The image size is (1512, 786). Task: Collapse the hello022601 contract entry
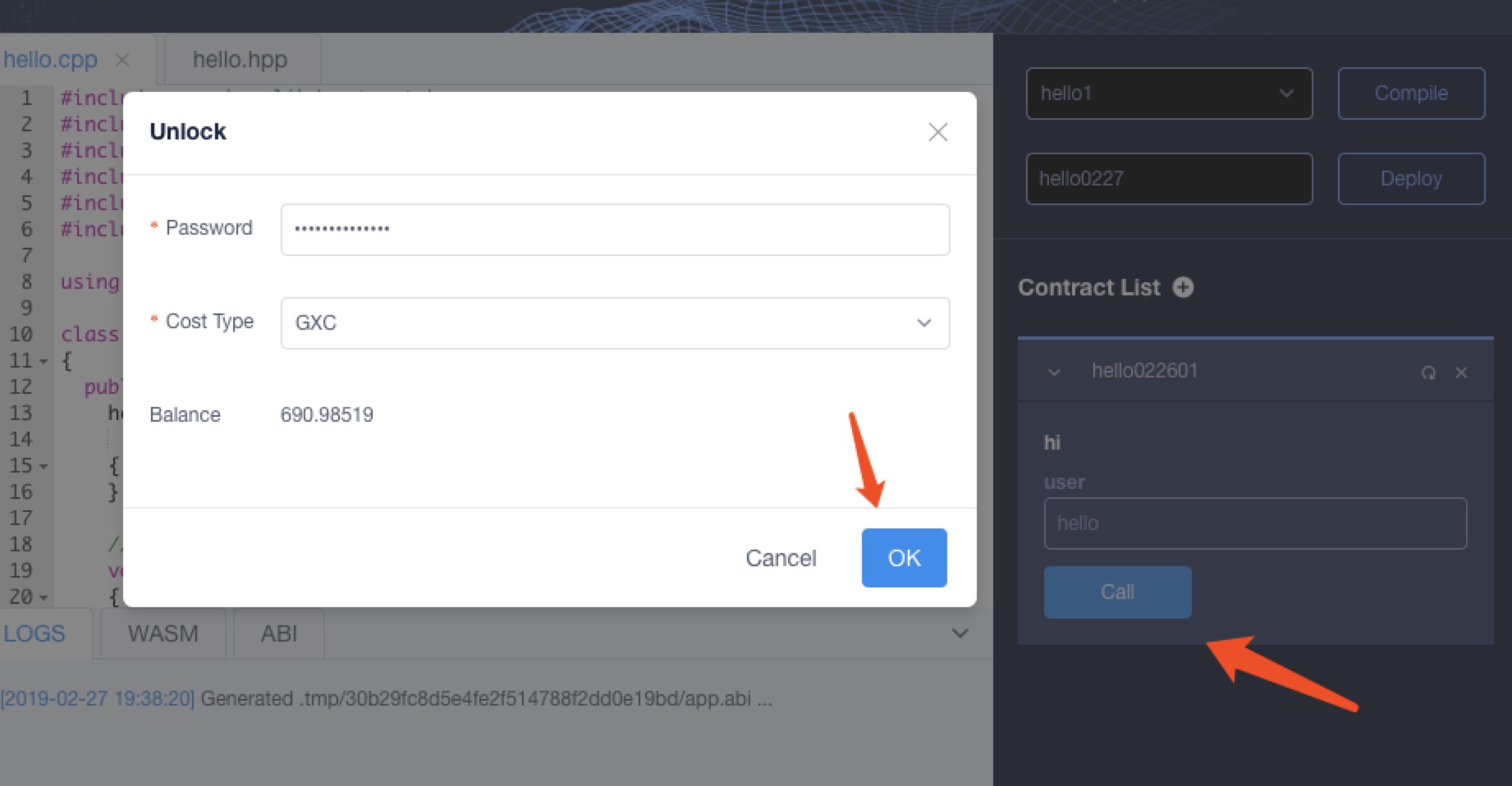tap(1055, 372)
